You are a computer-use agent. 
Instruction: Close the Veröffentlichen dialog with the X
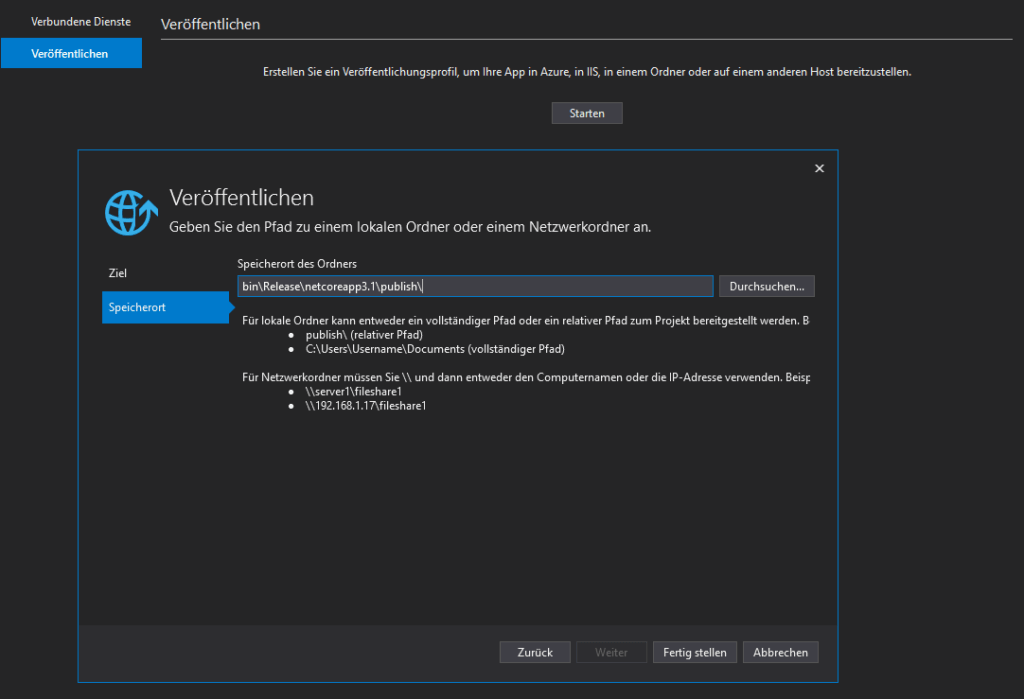pos(819,168)
